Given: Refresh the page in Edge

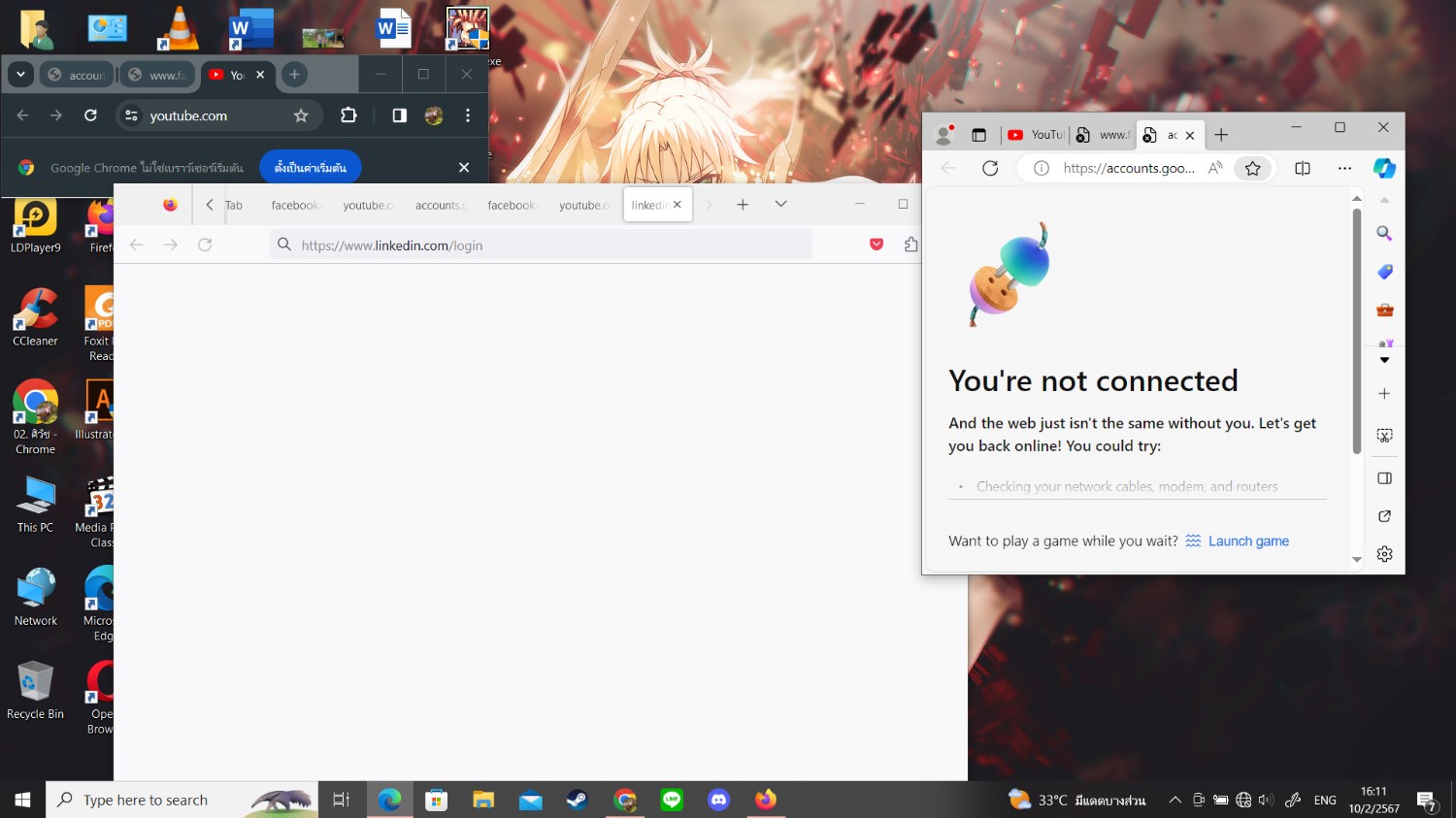Looking at the screenshot, I should 990,168.
